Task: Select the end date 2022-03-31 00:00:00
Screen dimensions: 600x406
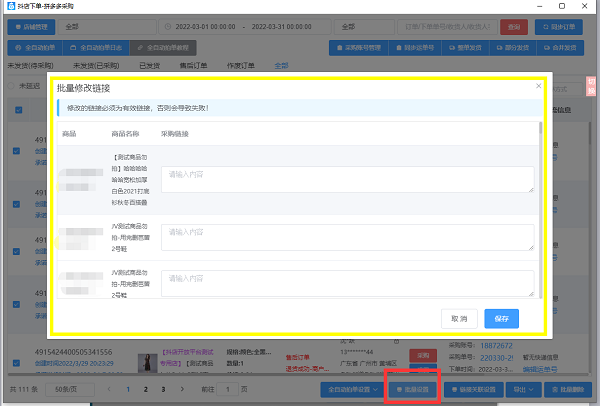Action: coord(281,27)
